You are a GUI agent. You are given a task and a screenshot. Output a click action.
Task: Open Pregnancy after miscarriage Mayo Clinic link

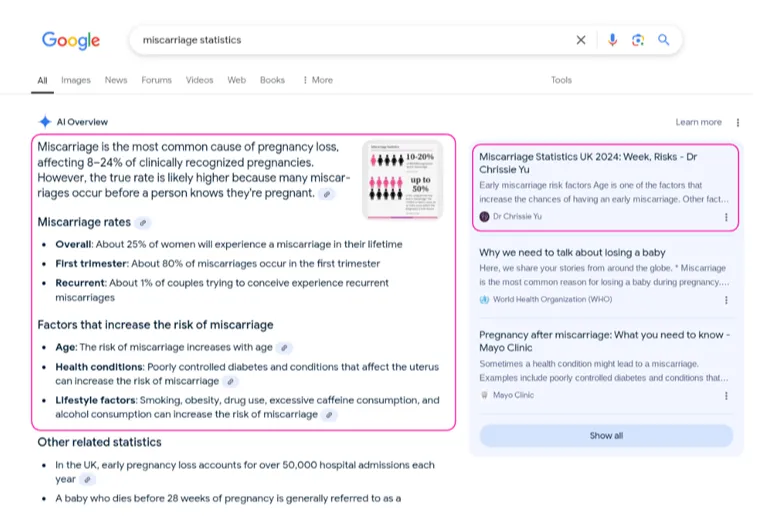pos(604,341)
